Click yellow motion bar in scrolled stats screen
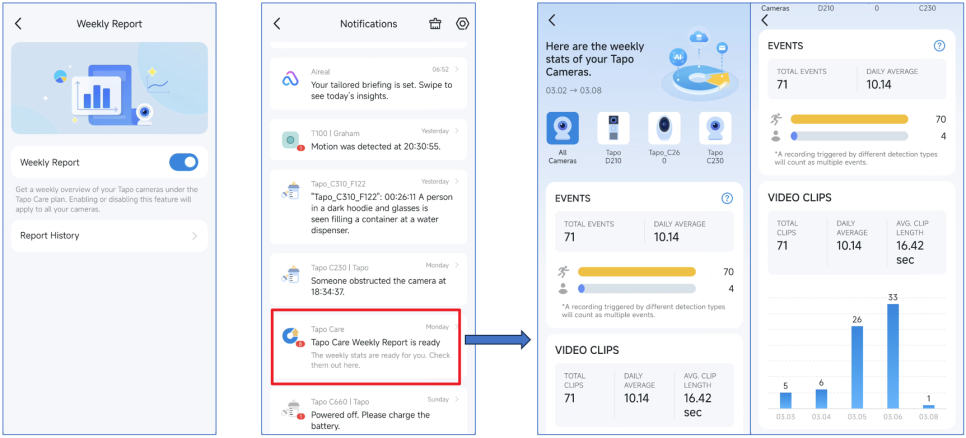This screenshot has height=438, width=966. (850, 119)
